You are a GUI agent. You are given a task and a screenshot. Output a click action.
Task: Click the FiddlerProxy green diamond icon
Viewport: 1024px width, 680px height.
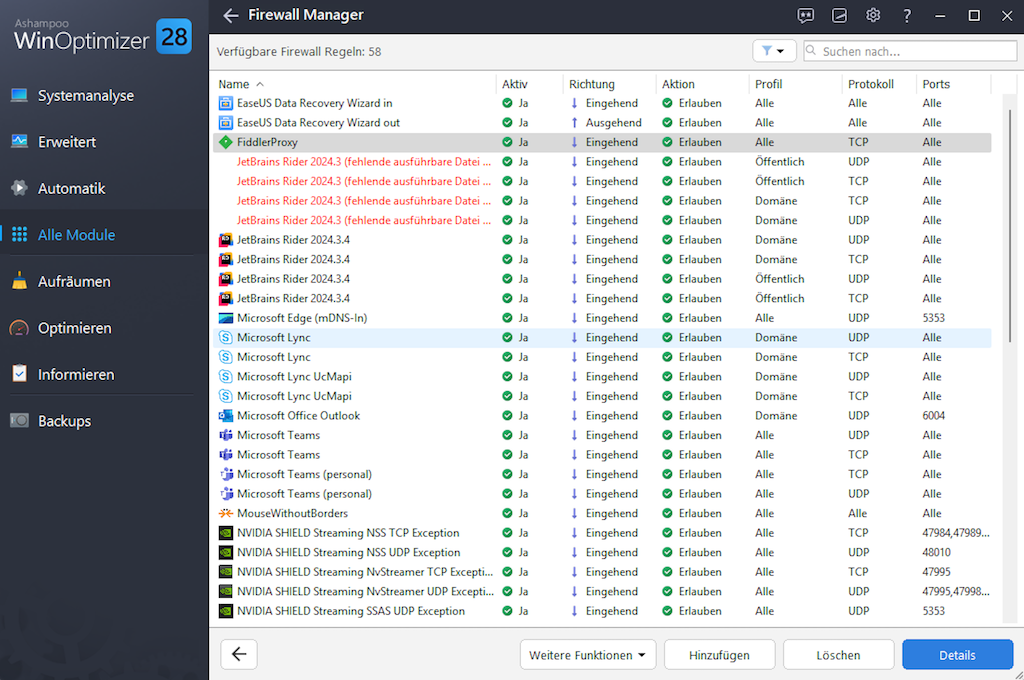[225, 142]
